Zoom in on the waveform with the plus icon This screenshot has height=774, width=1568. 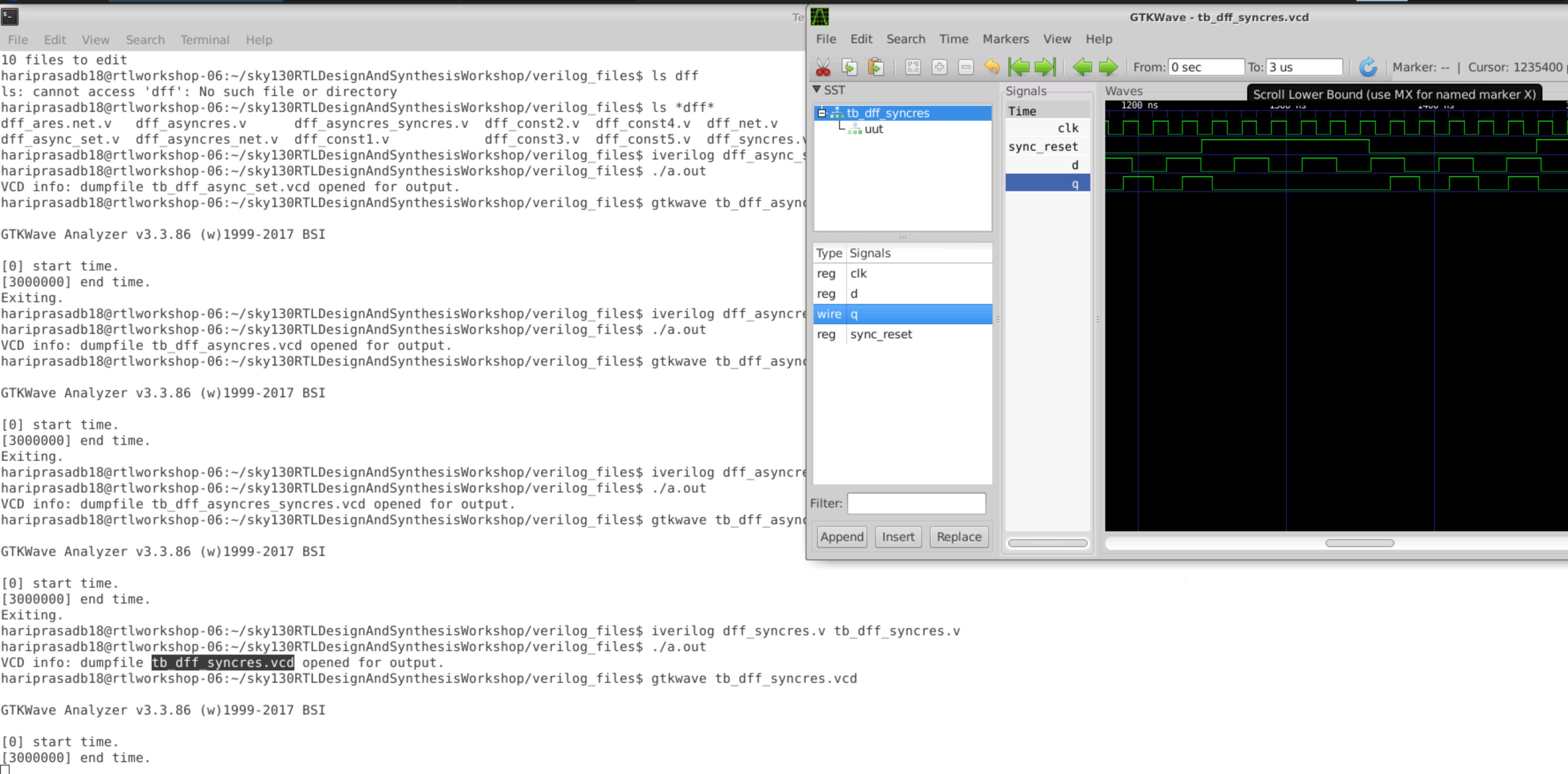point(939,67)
